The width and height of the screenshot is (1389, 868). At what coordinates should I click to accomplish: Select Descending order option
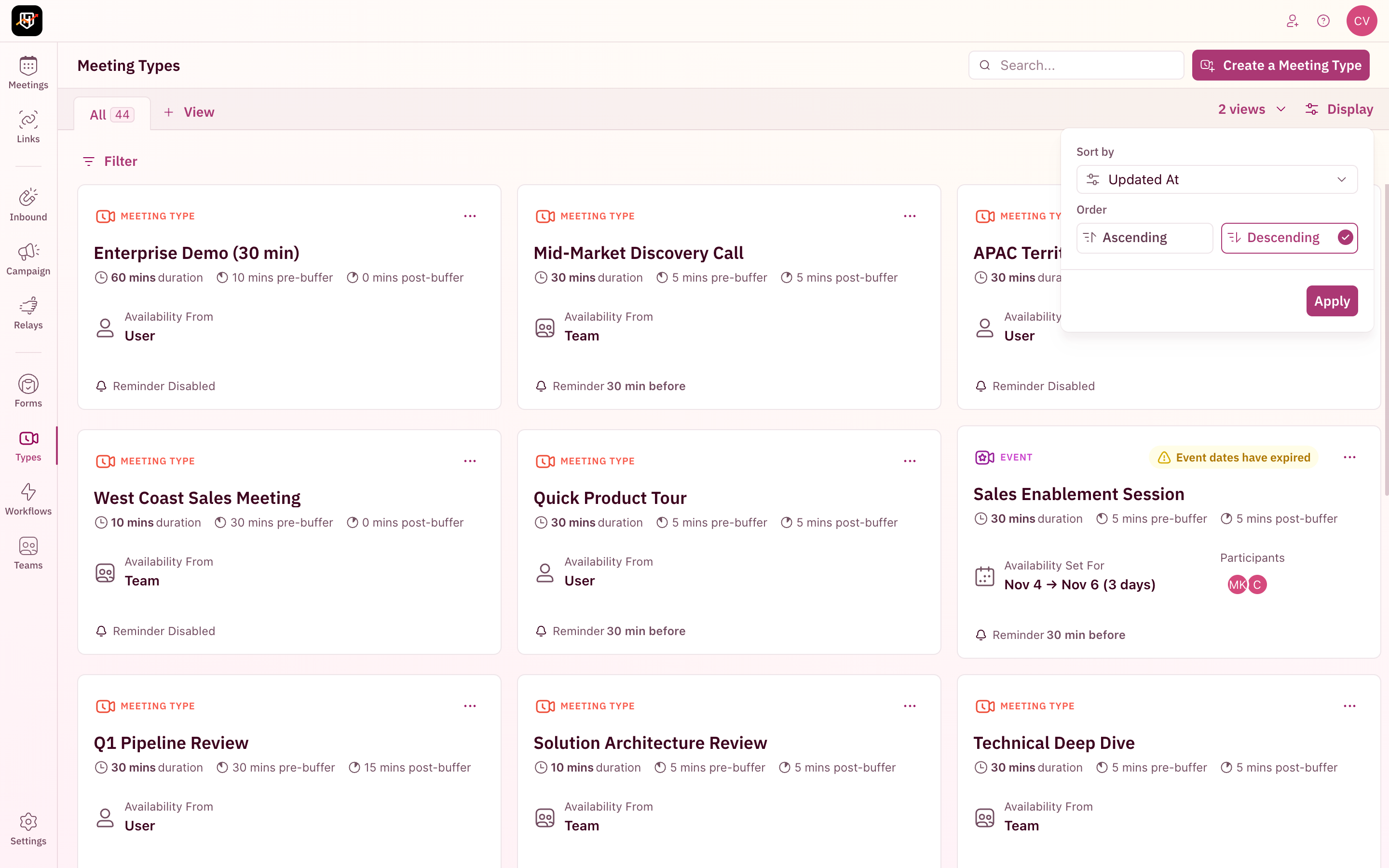1289,238
